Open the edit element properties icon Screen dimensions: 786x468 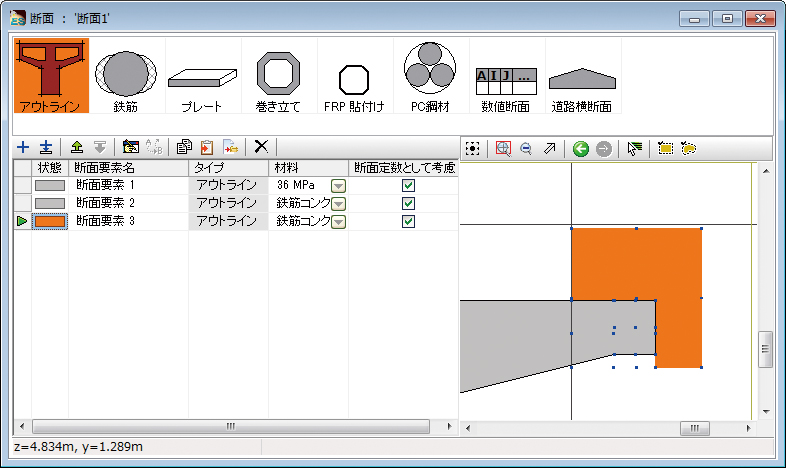(x=131, y=147)
